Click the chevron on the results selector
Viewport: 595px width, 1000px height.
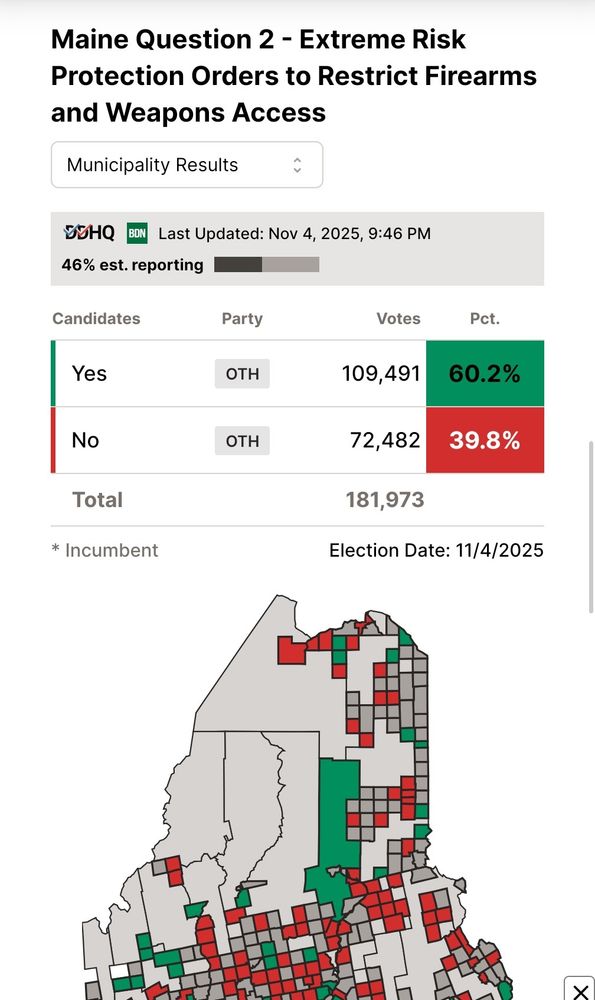[x=297, y=163]
